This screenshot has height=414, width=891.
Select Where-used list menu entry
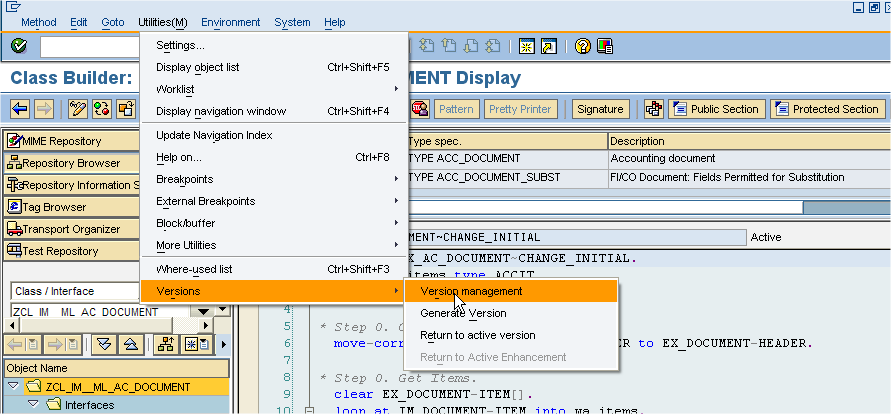273,269
